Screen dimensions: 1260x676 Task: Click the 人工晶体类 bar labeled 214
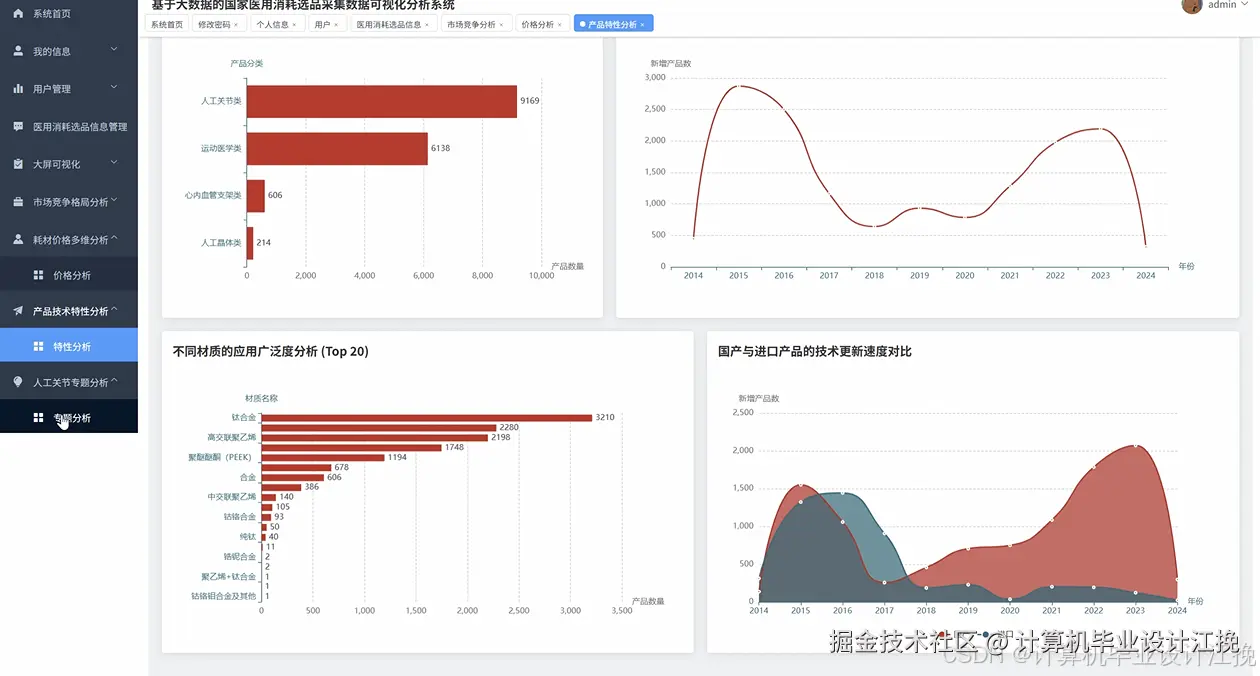[x=250, y=243]
